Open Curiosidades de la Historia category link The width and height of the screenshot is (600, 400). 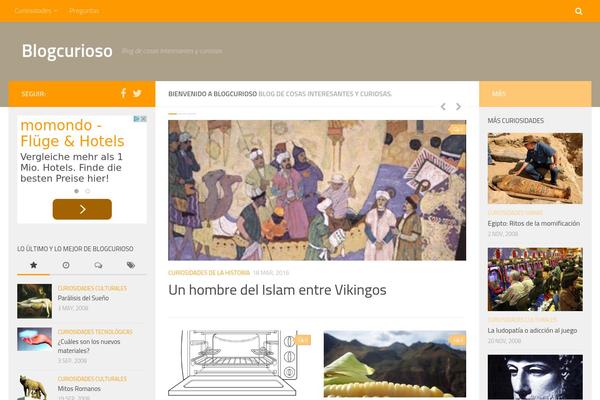point(209,273)
